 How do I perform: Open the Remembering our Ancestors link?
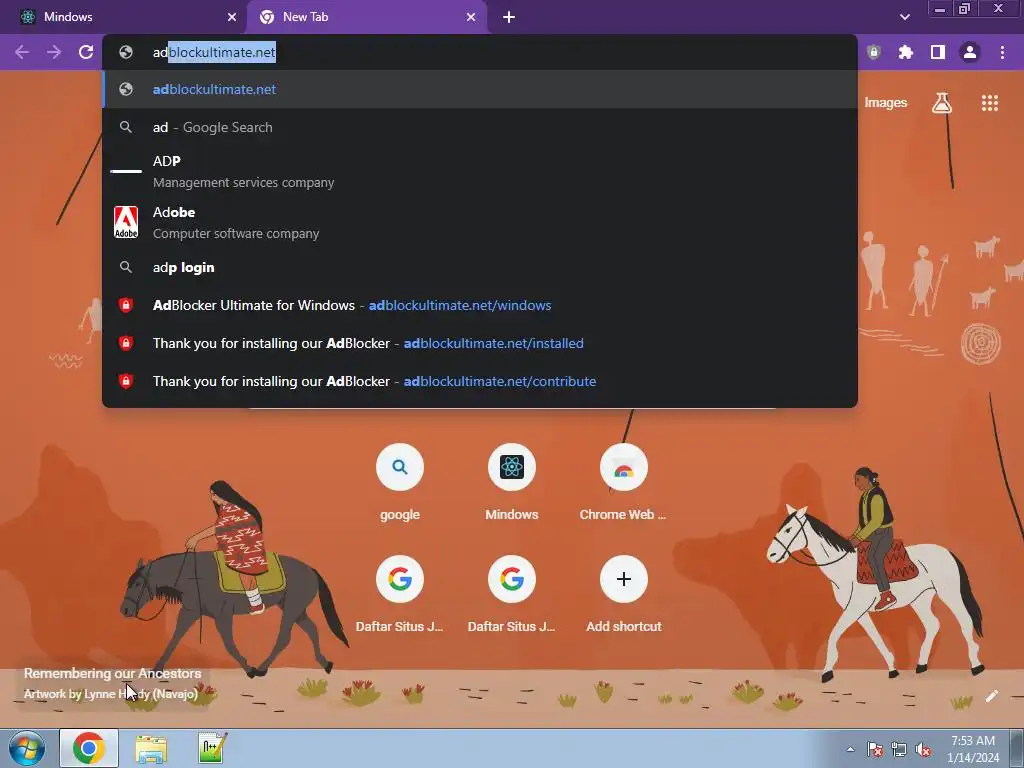click(112, 673)
